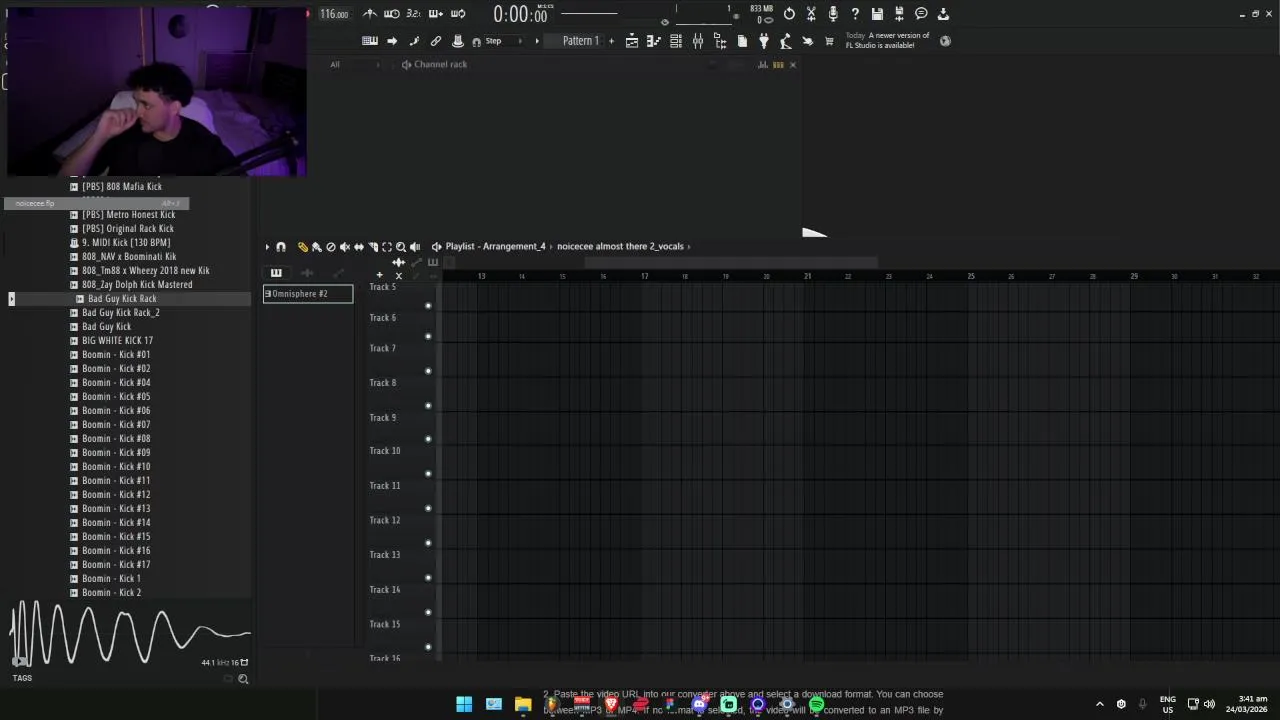
Task: Click the undo history circular arrow icon
Action: coord(789,14)
